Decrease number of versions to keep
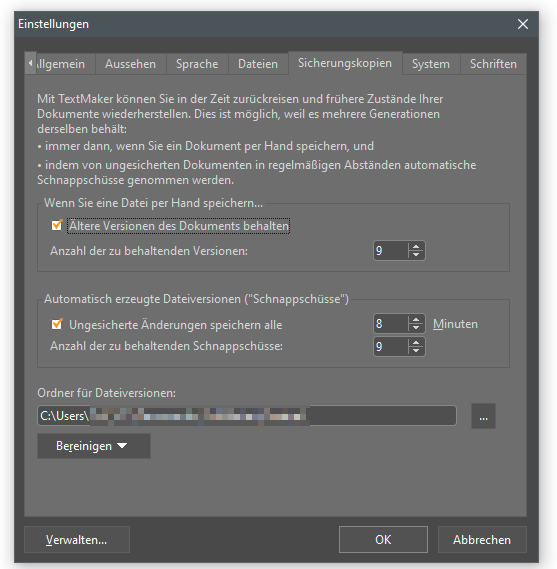Screen dimensions: 557x569 [x=416, y=255]
